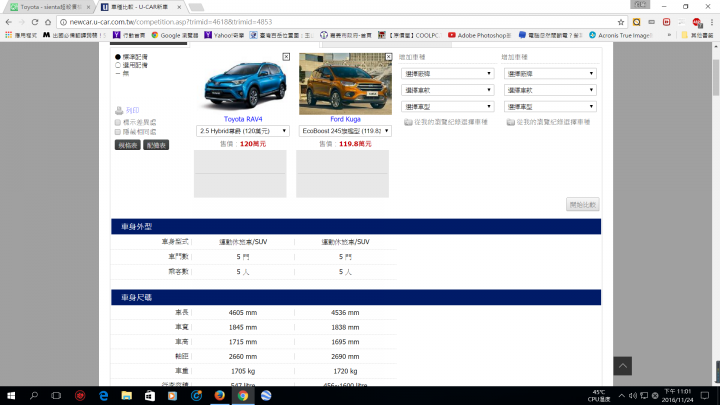The height and width of the screenshot is (405, 720).
Task: Remove the Toyota RAV4 from the comparison
Action: [287, 57]
